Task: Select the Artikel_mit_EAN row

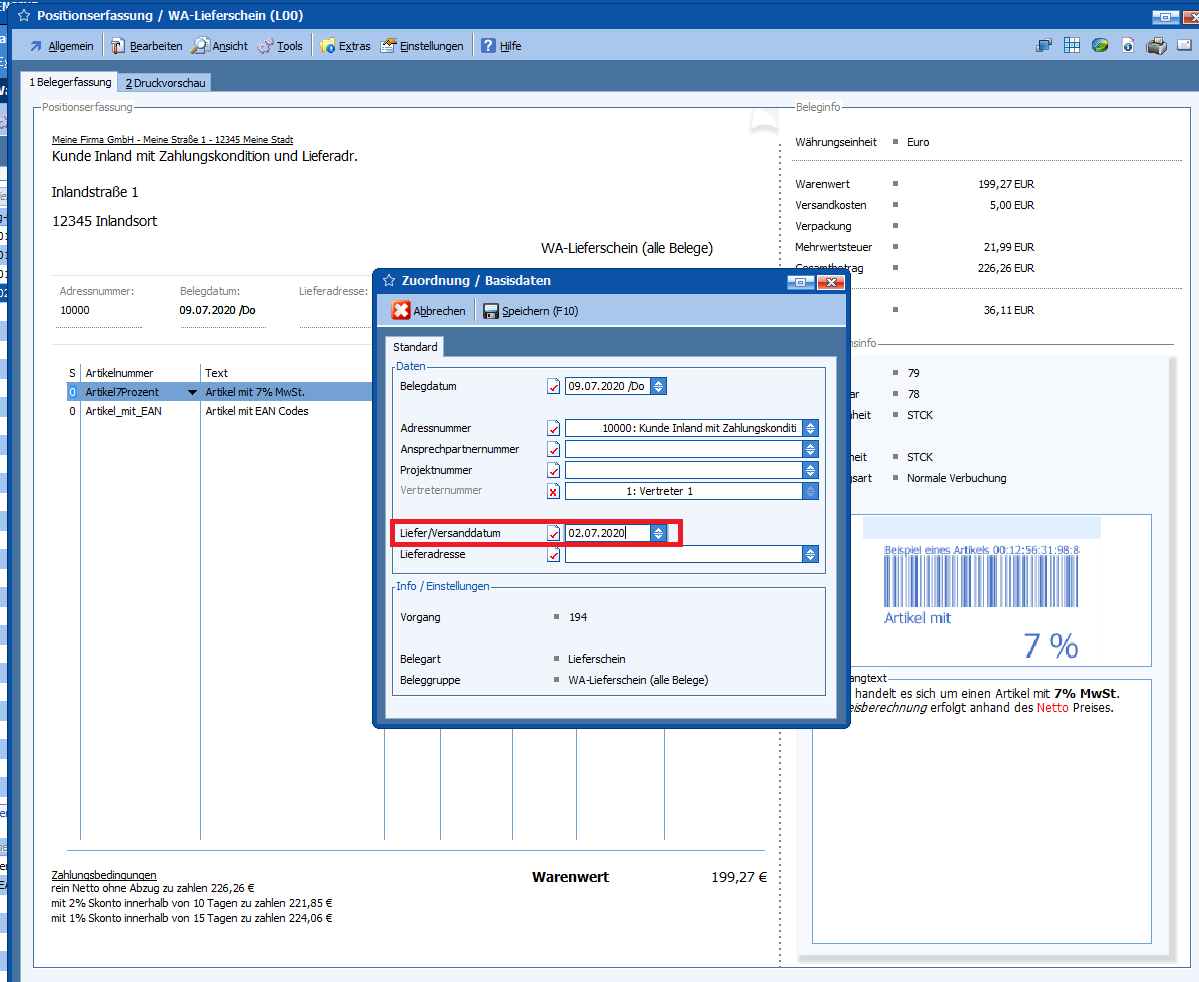Action: click(126, 411)
